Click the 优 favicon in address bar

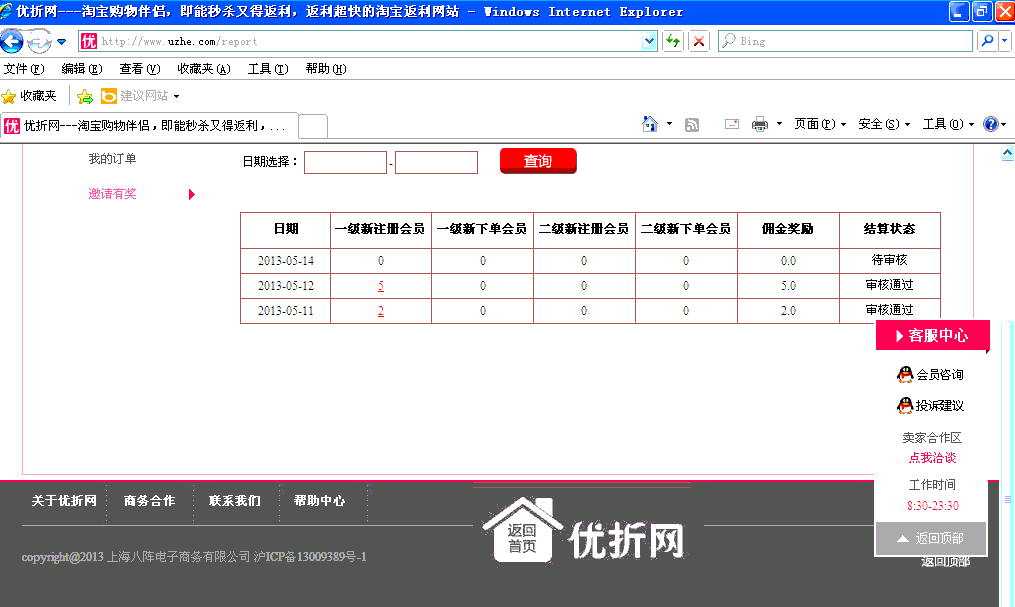89,41
